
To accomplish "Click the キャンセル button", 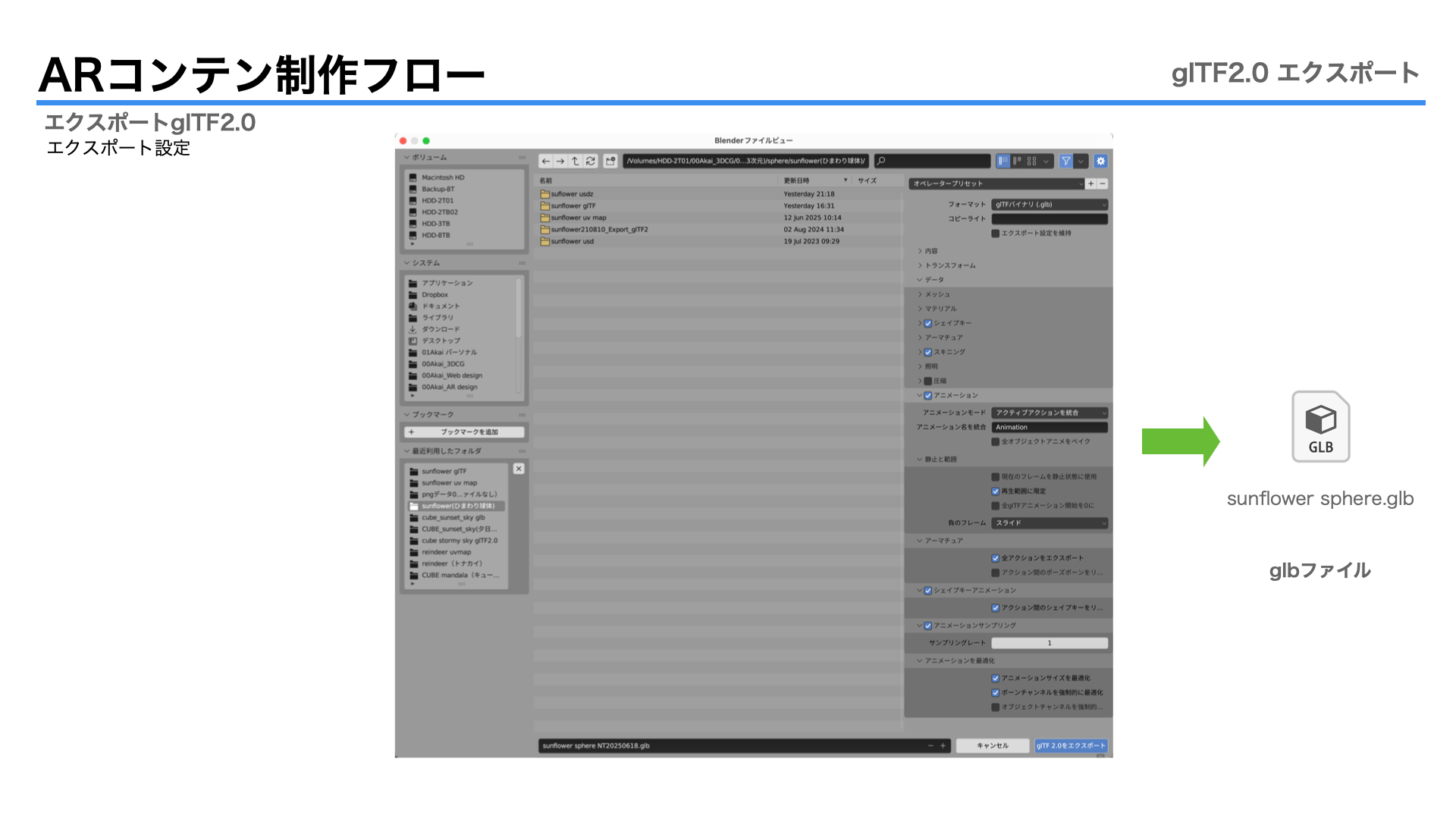I will click(x=993, y=746).
